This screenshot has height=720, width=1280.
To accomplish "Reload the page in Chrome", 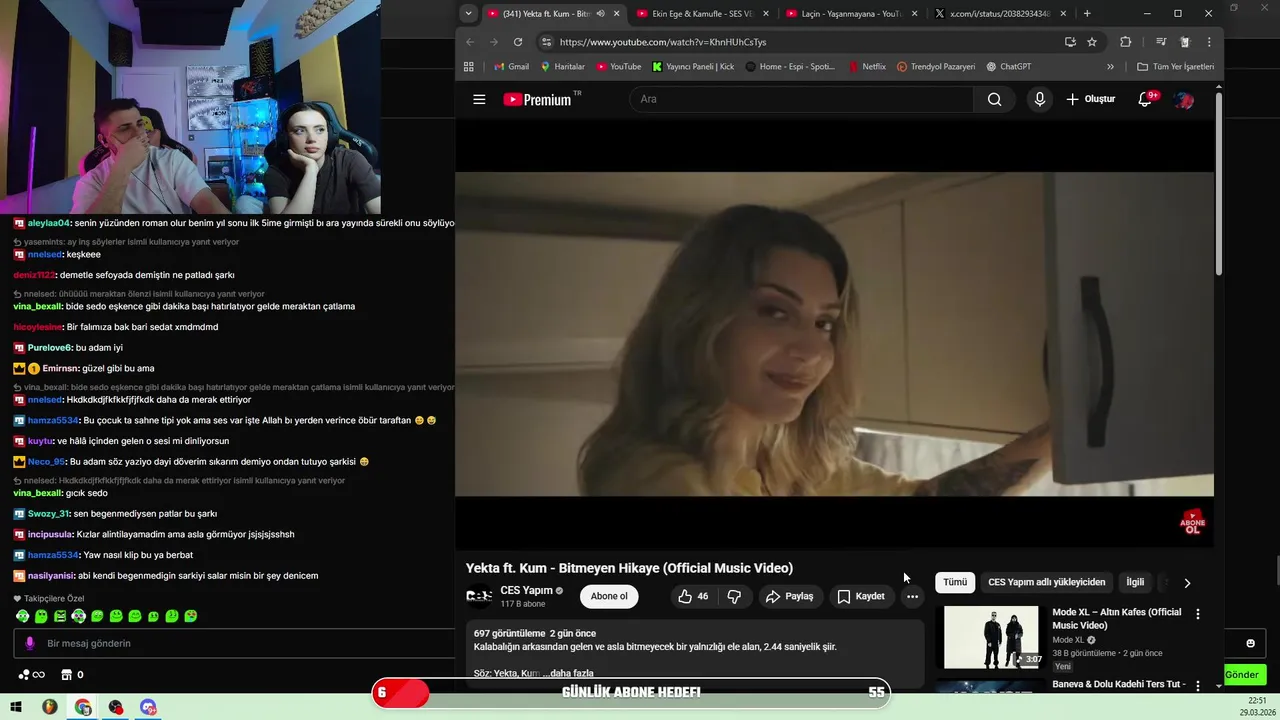I will tap(518, 42).
